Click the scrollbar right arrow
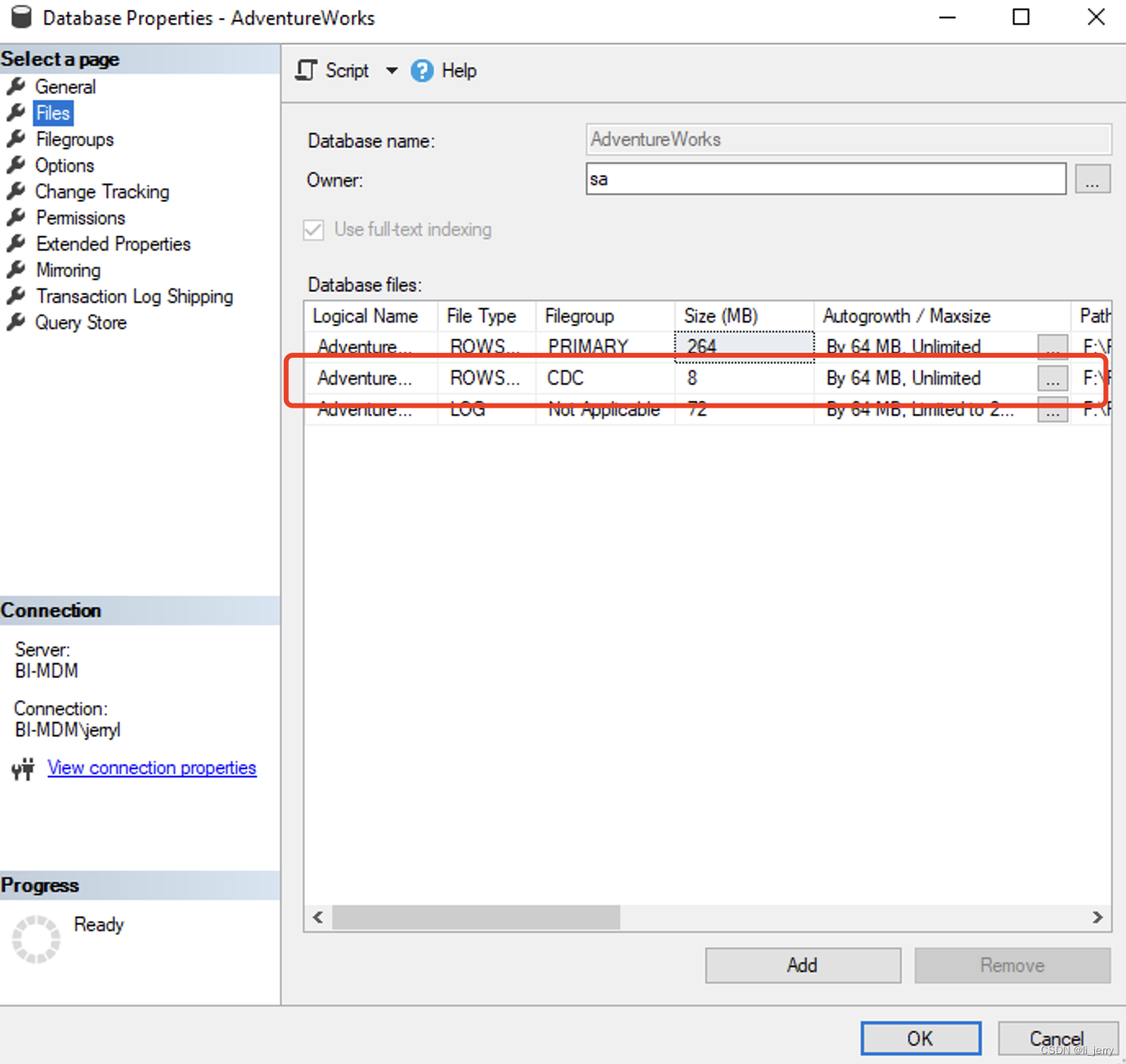This screenshot has width=1126, height=1064. coord(1097,917)
